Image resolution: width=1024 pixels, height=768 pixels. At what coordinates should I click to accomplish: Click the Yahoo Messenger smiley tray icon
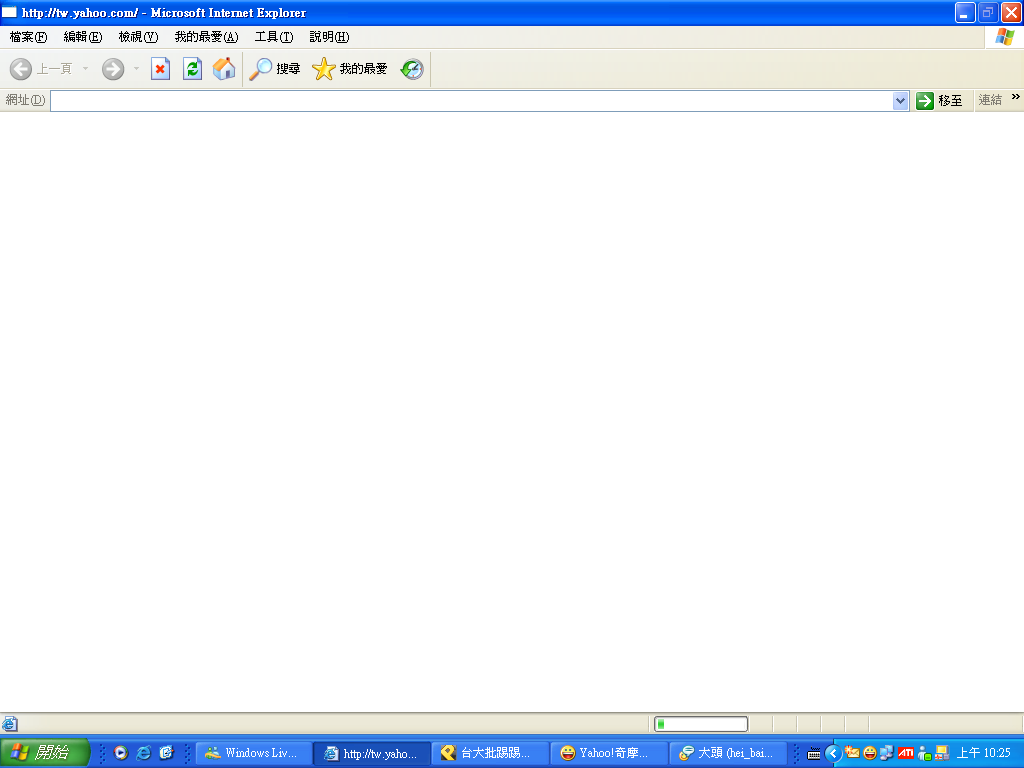[x=870, y=753]
